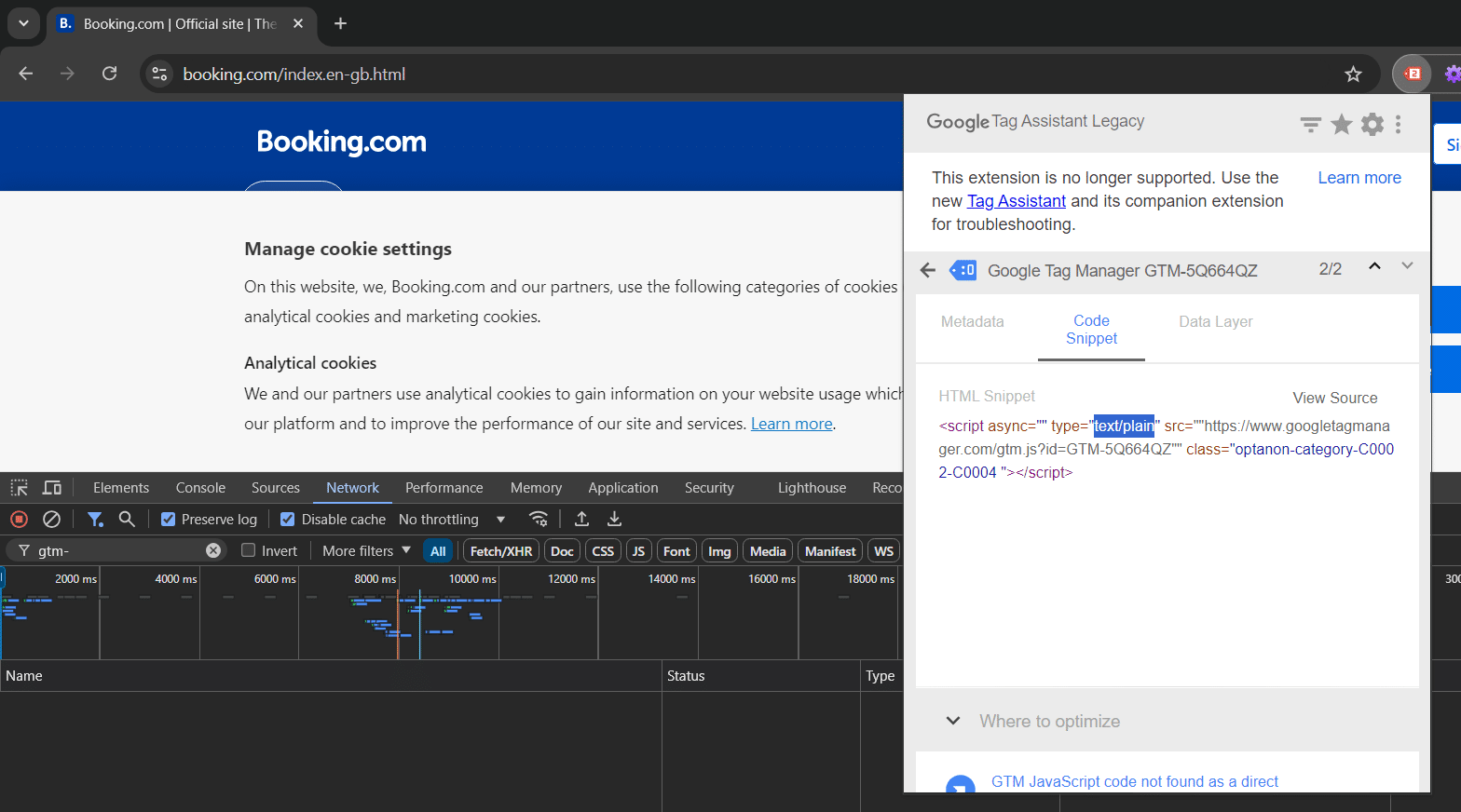
Task: Go back to the previous page
Action: click(26, 74)
